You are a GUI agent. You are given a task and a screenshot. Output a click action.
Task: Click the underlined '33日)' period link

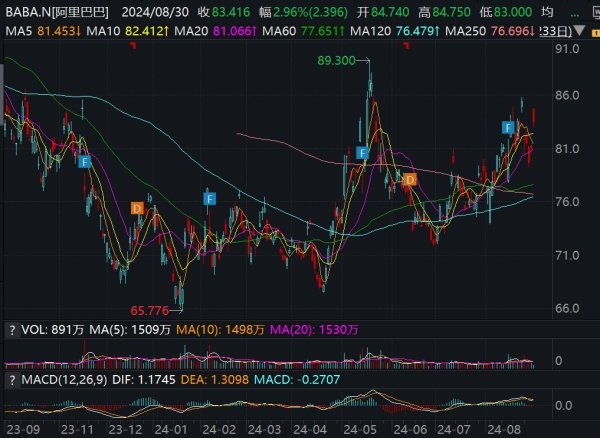click(555, 31)
